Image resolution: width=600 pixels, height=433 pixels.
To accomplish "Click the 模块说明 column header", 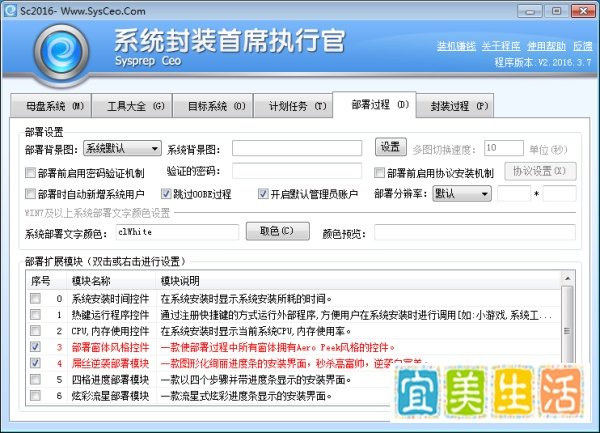I will click(358, 281).
